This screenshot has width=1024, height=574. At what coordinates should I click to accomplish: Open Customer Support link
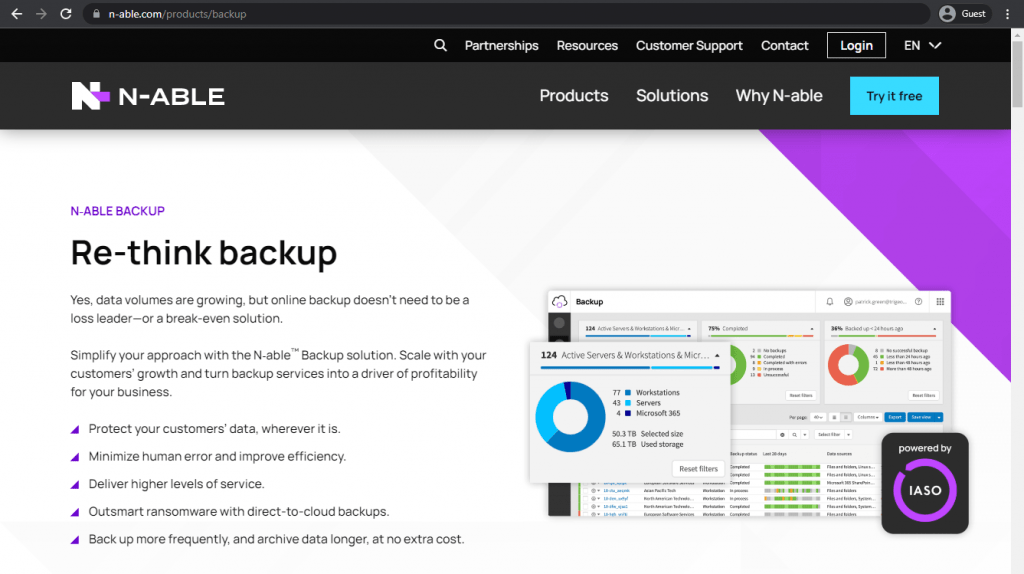689,46
